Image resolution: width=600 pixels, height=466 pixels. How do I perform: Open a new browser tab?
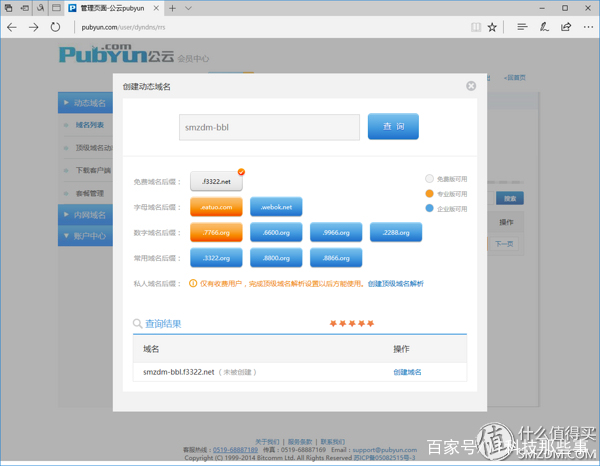[x=172, y=8]
